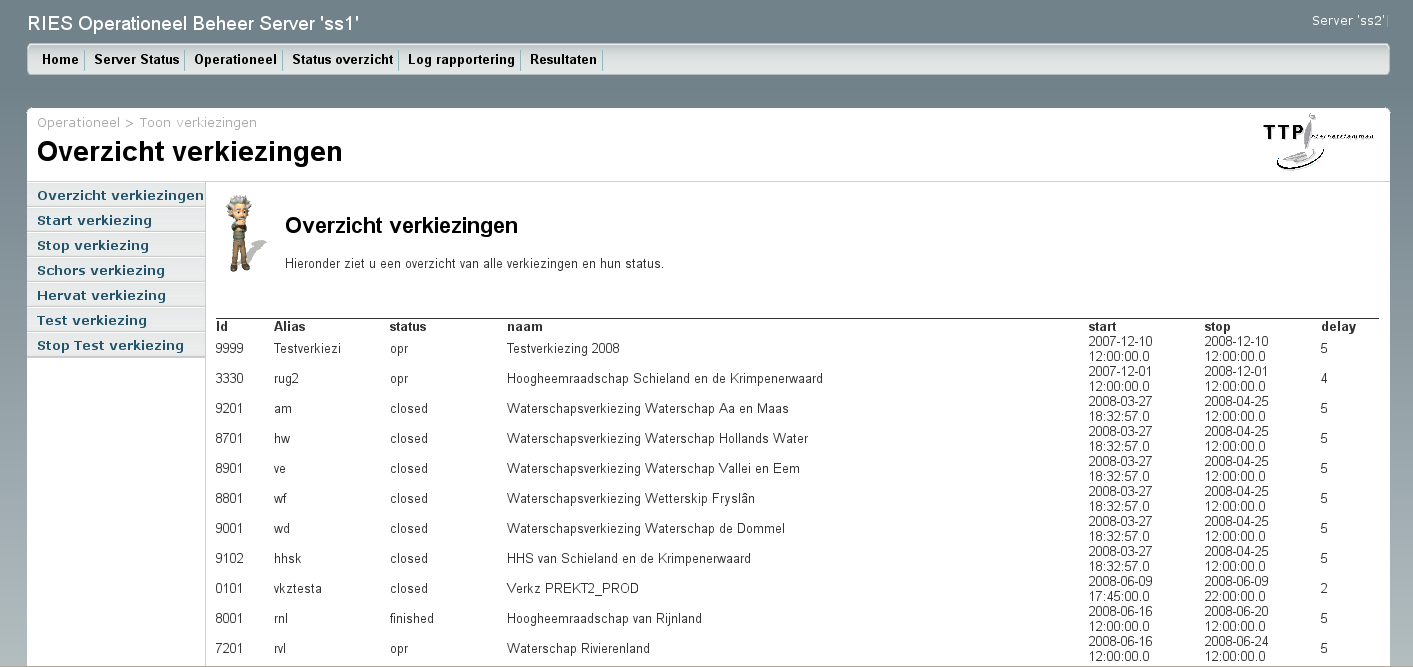Switch to Server 'ss2' link
The image size is (1413, 667).
(x=1348, y=21)
